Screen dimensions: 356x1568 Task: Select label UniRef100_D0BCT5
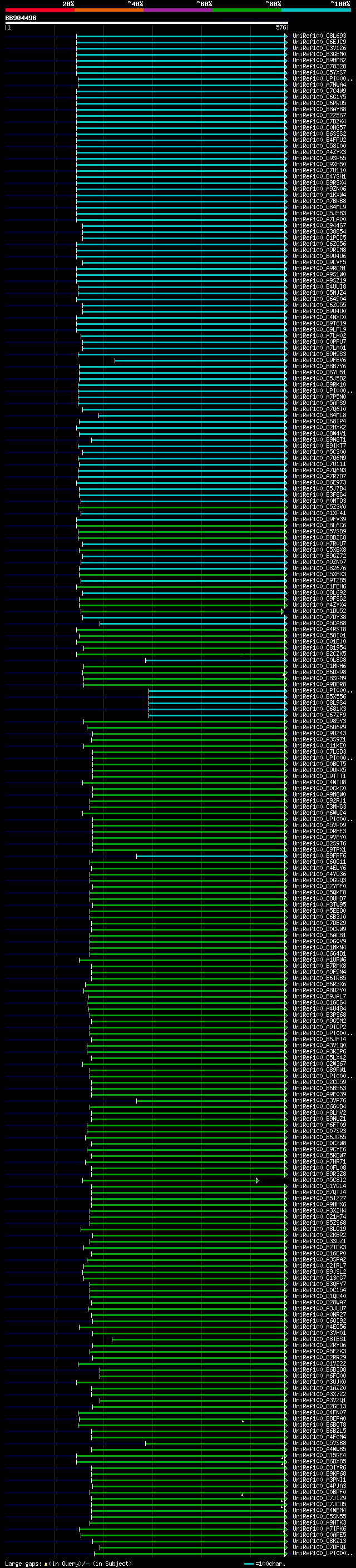(x=319, y=763)
